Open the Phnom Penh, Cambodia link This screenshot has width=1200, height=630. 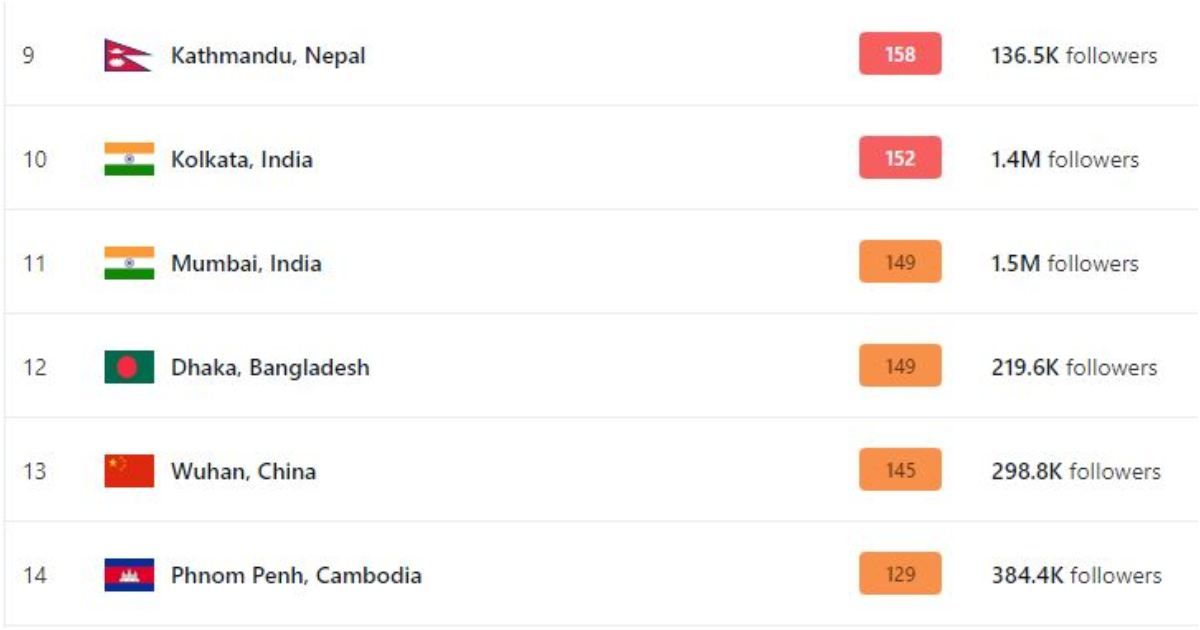click(x=296, y=576)
